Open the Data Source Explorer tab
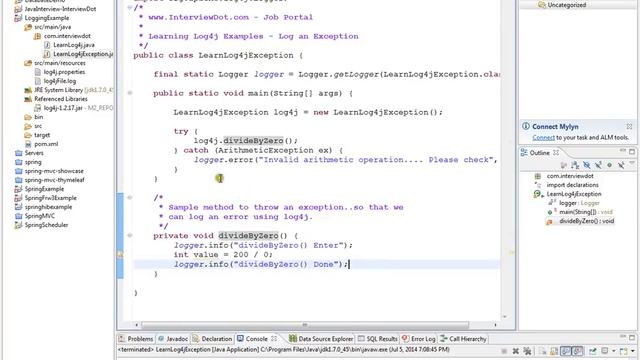This screenshot has height=360, width=640. point(321,339)
